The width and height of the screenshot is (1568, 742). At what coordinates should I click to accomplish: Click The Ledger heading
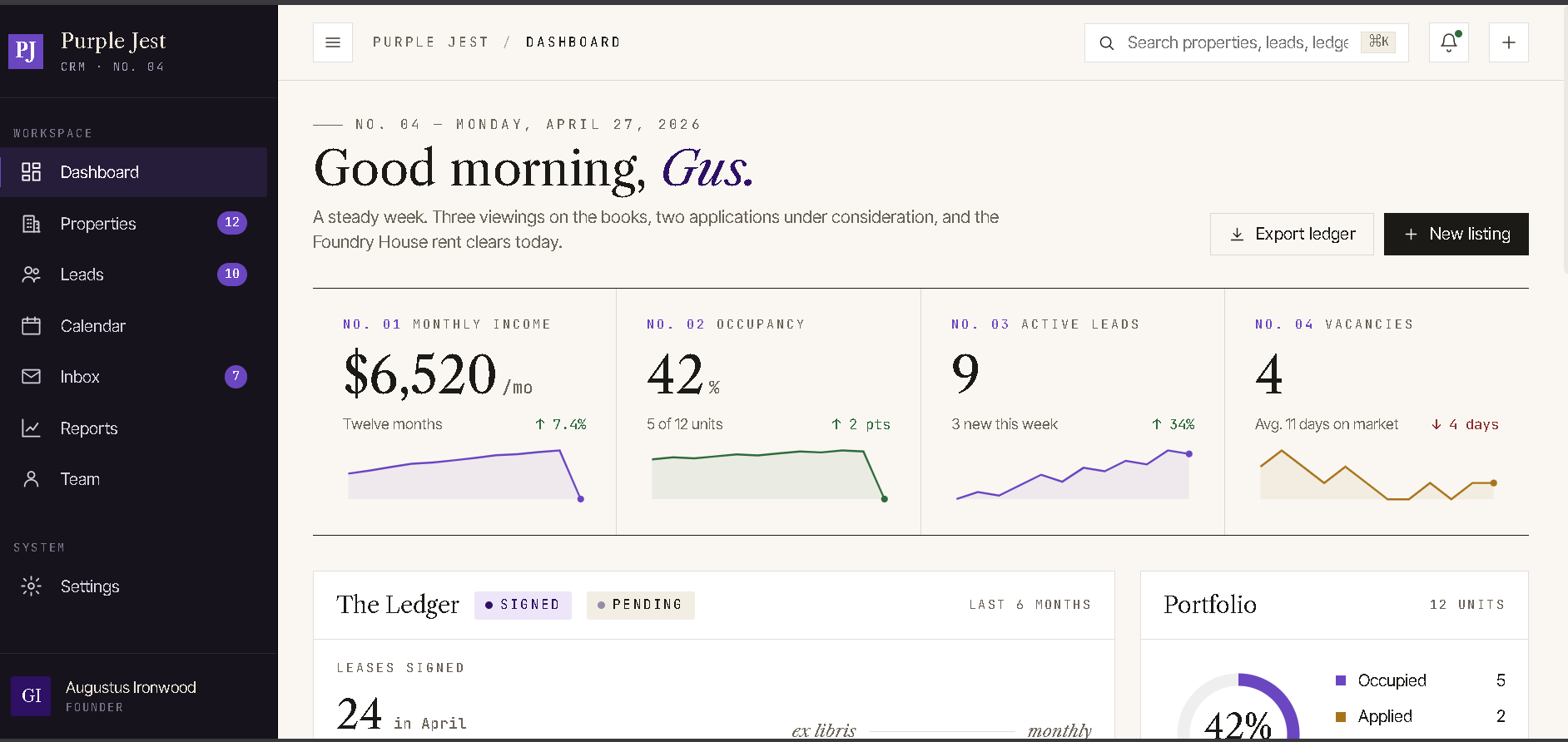398,605
